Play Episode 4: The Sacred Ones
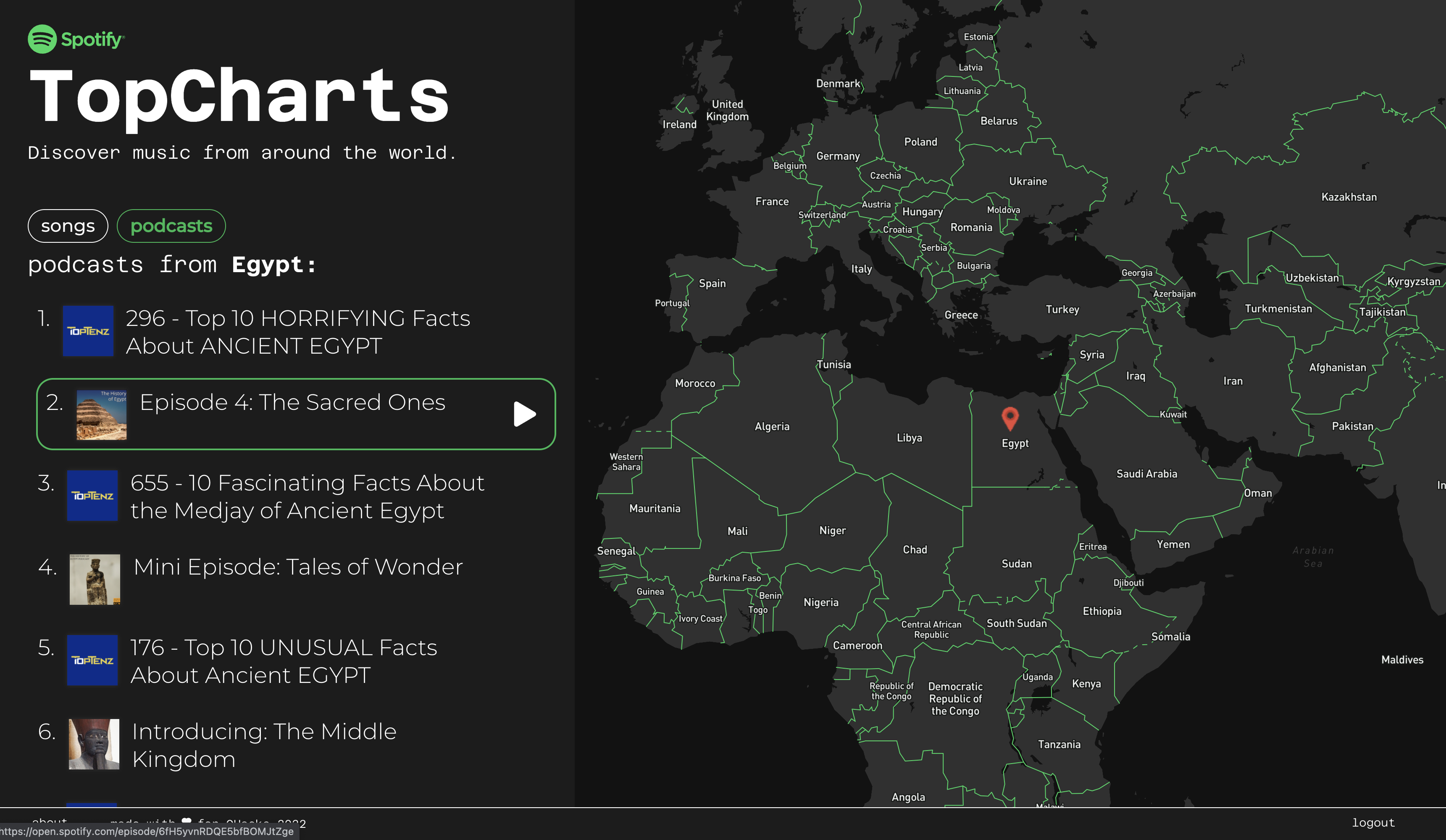This screenshot has width=1446, height=840. (x=524, y=414)
